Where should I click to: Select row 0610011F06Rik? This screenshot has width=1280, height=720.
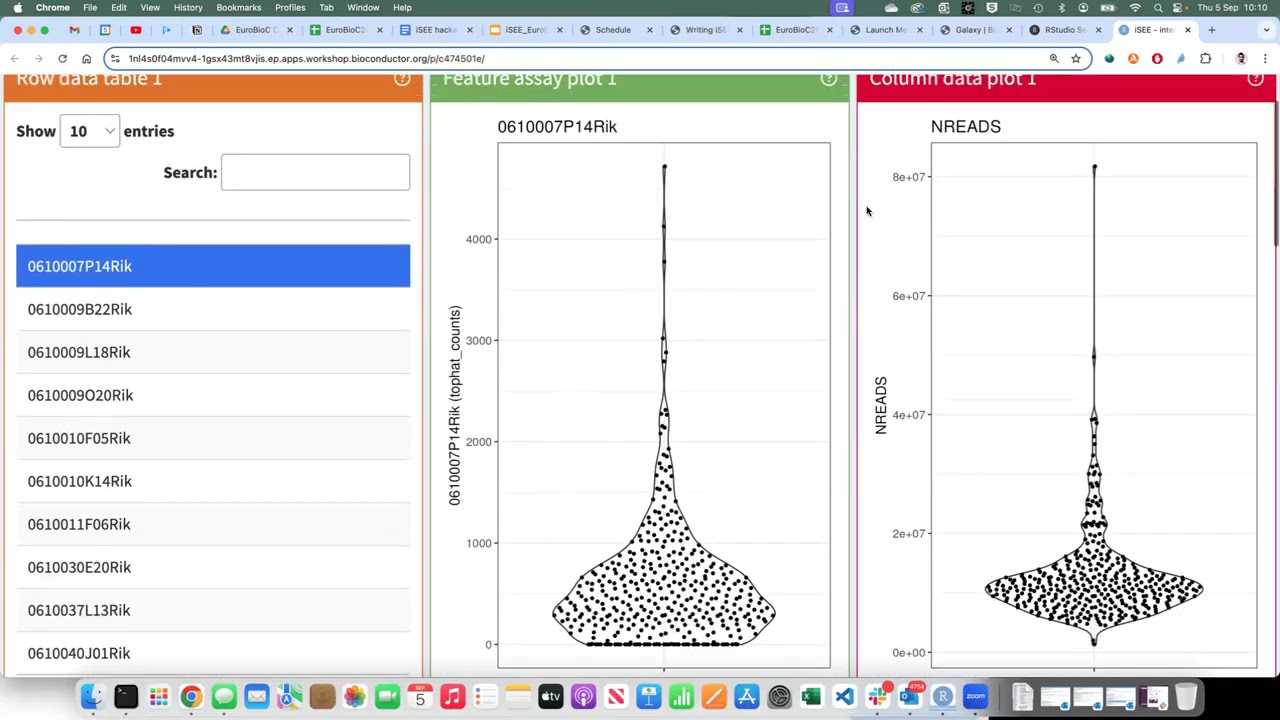pyautogui.click(x=213, y=524)
